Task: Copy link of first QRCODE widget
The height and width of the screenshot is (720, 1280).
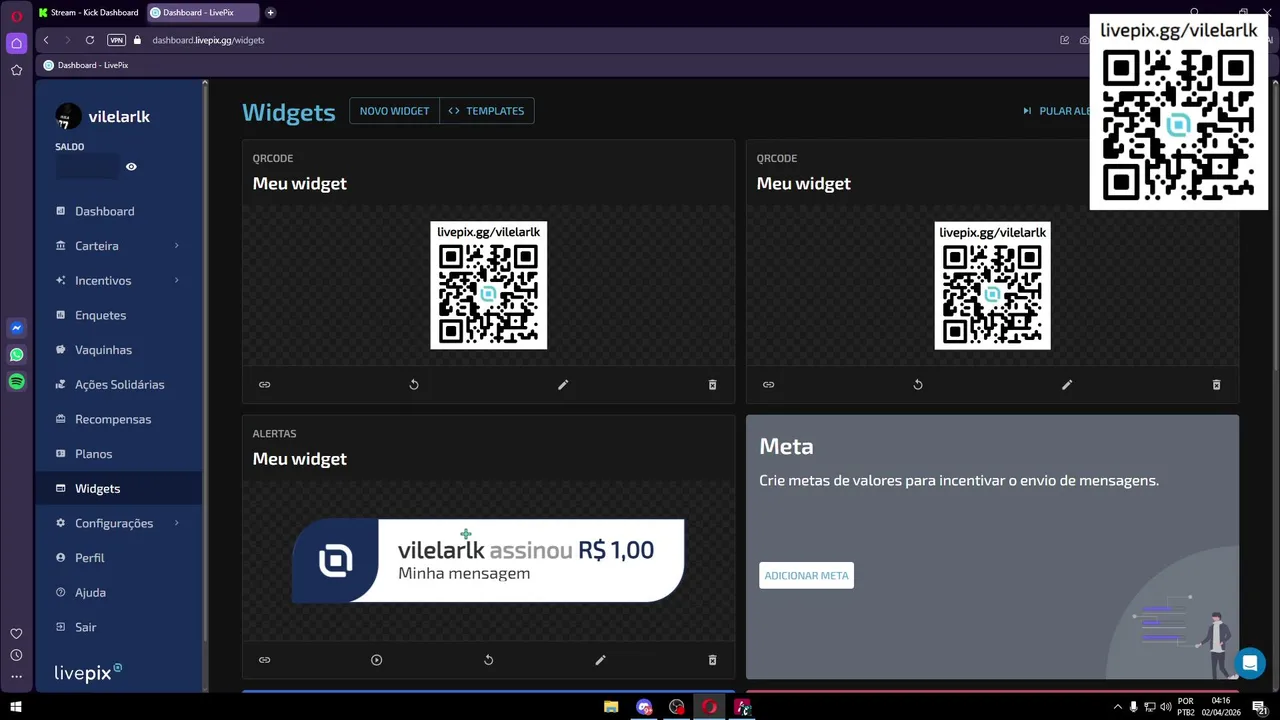Action: 265,384
